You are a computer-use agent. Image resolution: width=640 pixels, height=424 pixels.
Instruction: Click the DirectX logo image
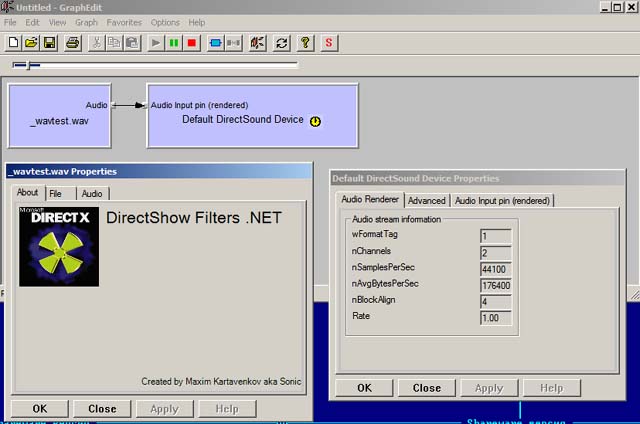[x=59, y=246]
